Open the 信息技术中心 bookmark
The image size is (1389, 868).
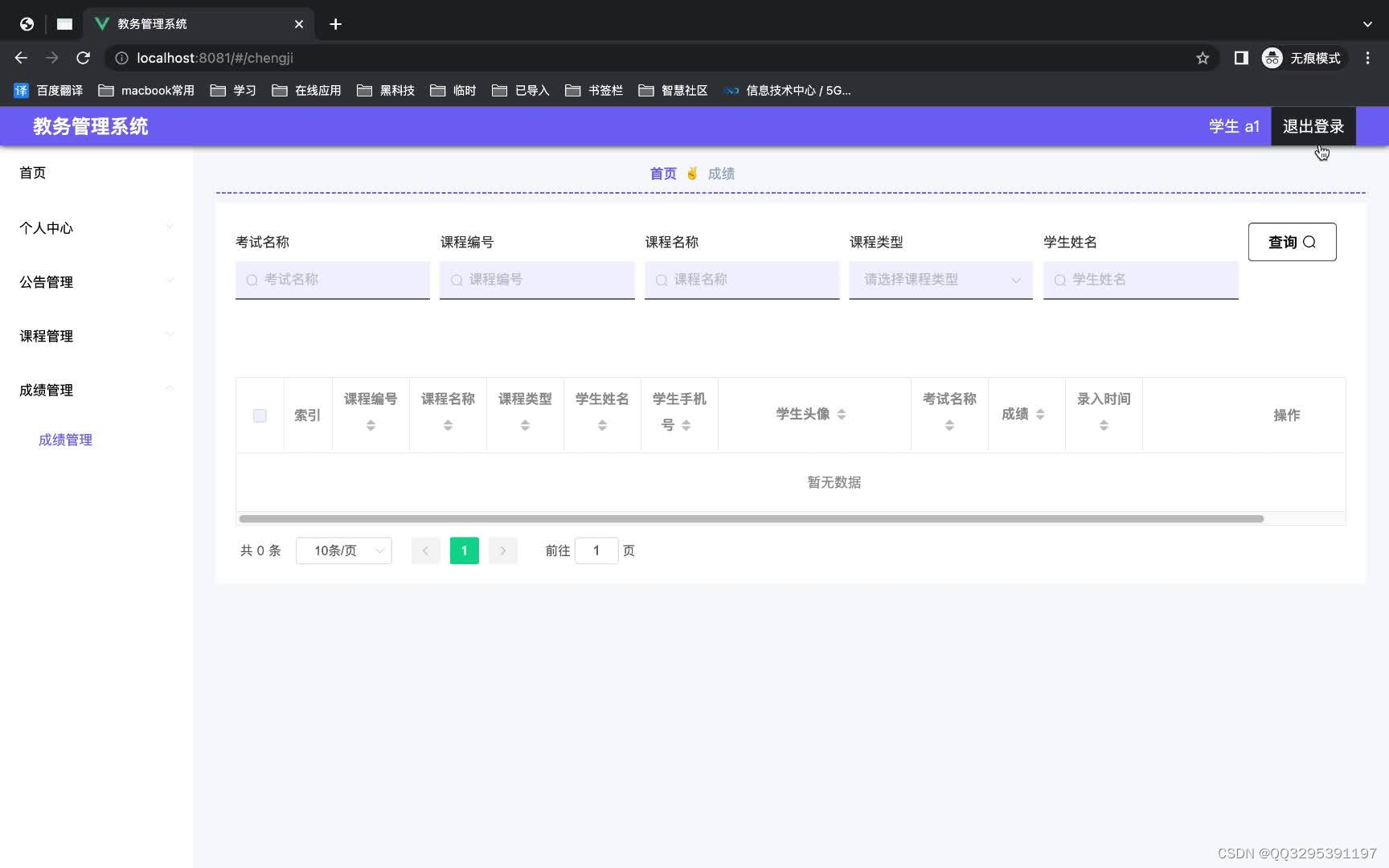point(788,91)
